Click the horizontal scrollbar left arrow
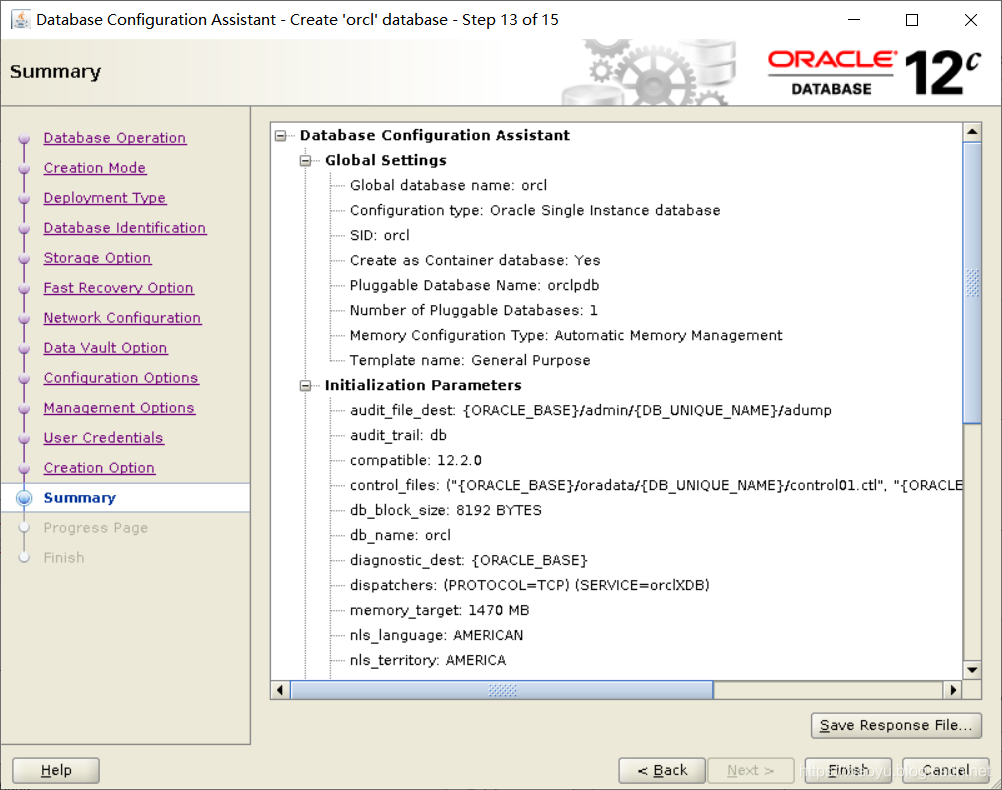This screenshot has height=790, width=1002. point(281,690)
